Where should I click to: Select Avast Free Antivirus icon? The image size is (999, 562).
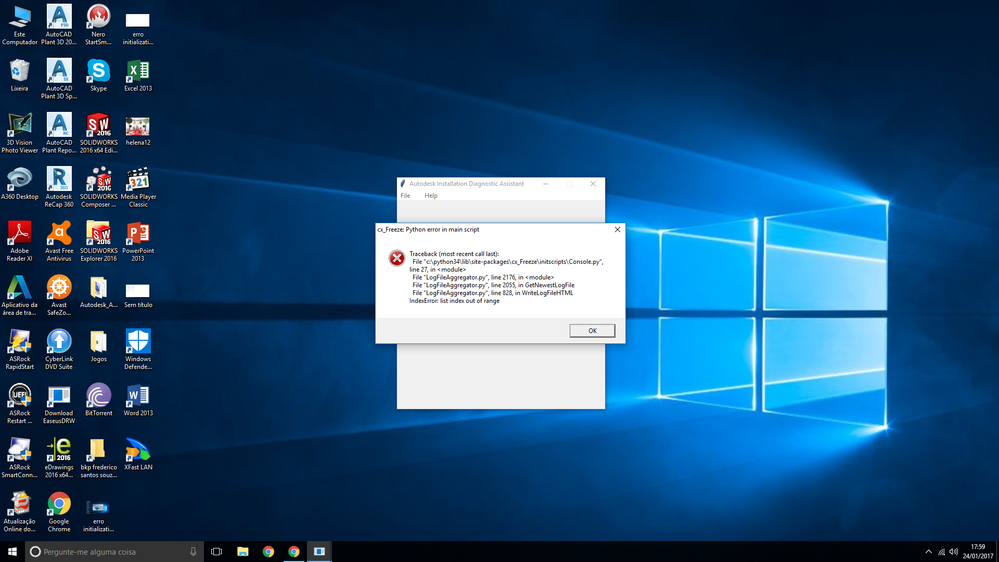click(x=59, y=241)
